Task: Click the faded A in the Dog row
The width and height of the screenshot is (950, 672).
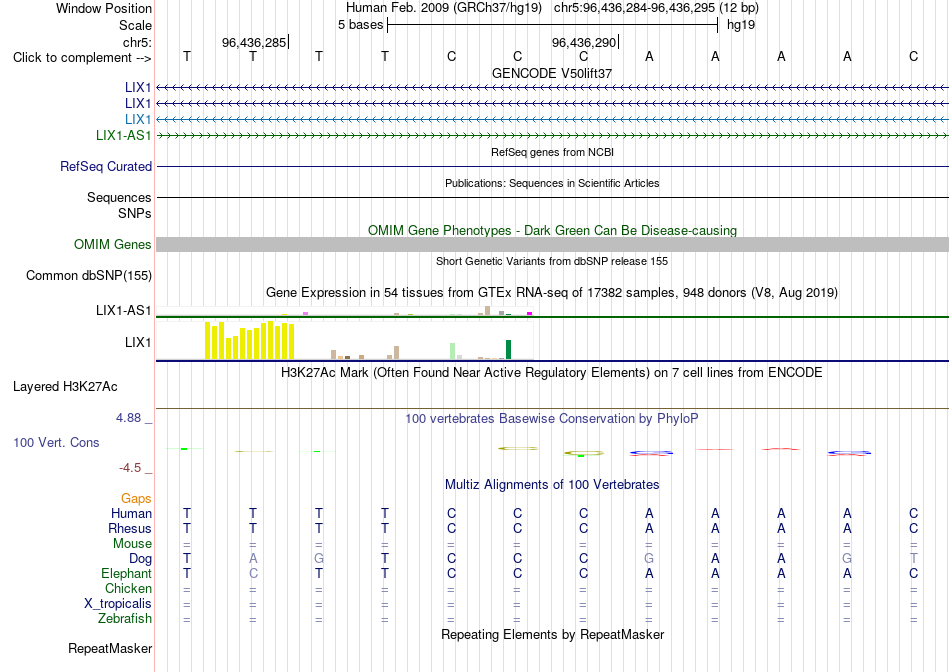Action: (x=253, y=558)
